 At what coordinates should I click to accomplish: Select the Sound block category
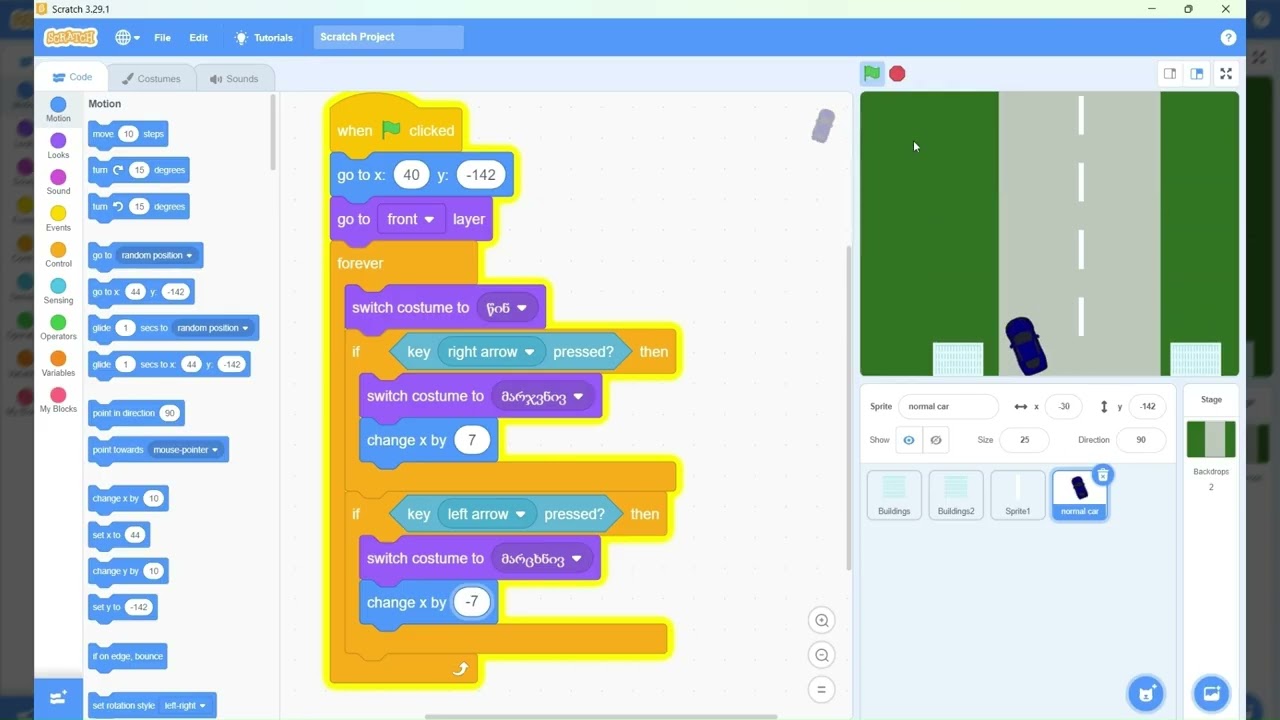58,182
